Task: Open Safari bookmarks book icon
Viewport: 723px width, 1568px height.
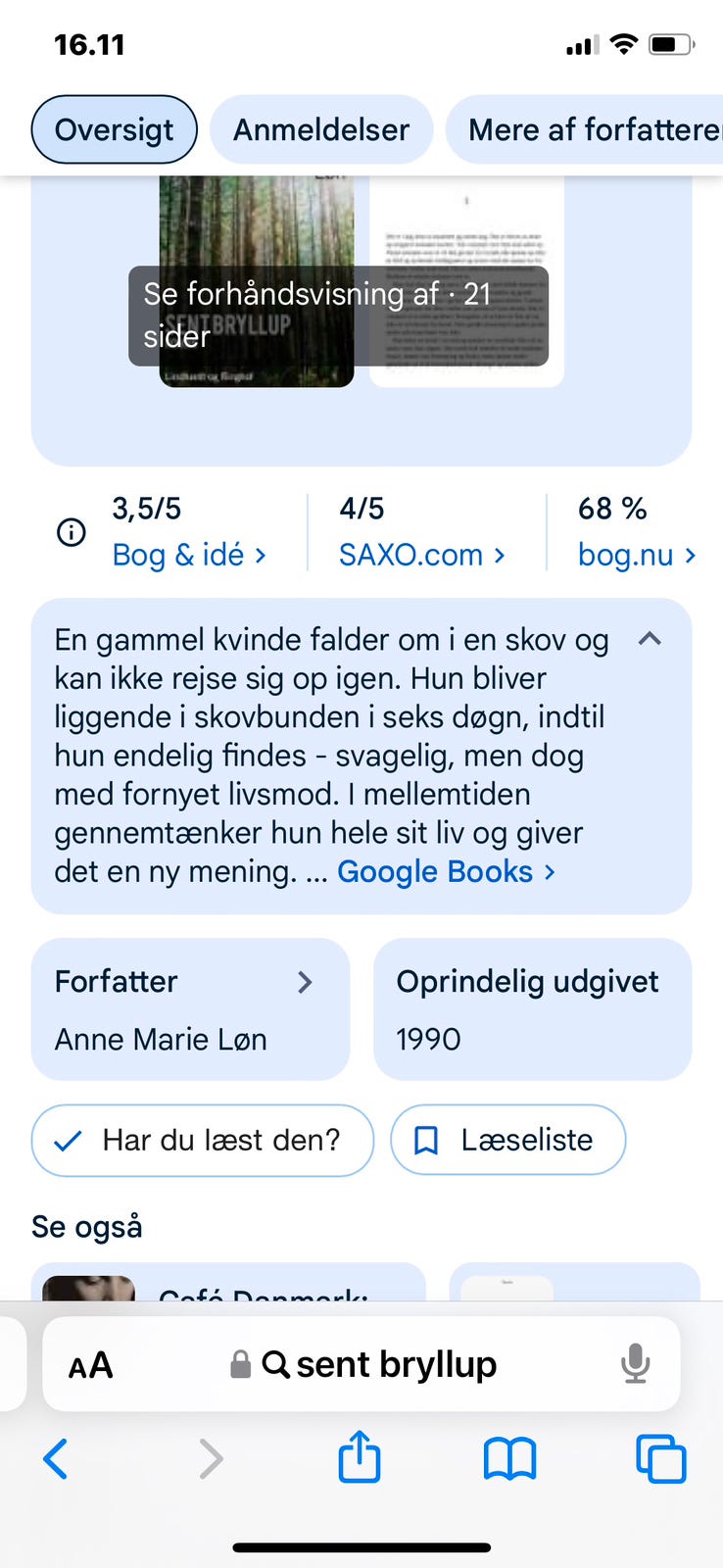Action: [509, 1458]
